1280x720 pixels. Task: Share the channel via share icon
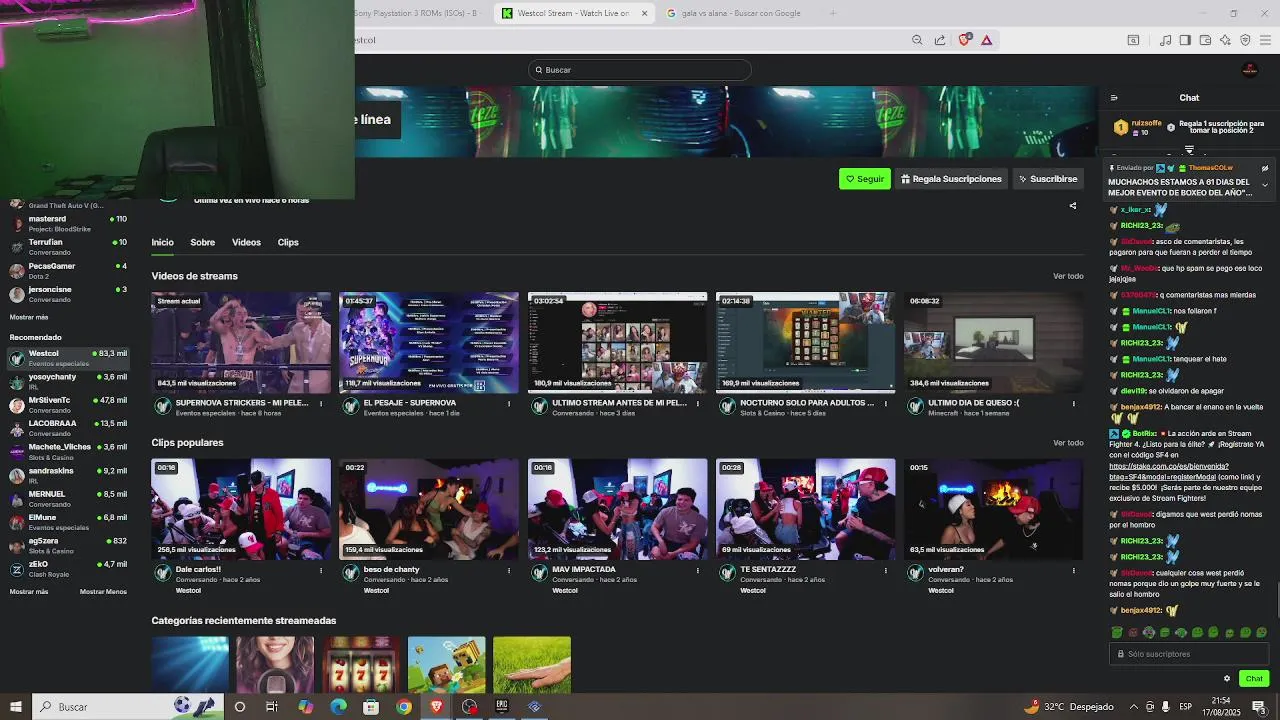(x=1073, y=206)
